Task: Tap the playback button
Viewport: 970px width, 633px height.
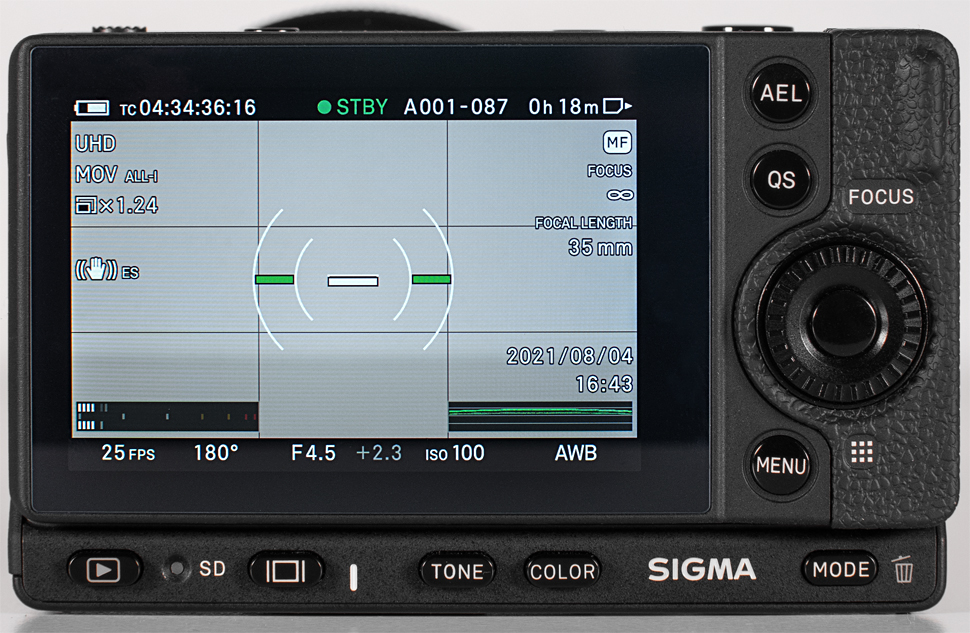Action: [x=103, y=569]
